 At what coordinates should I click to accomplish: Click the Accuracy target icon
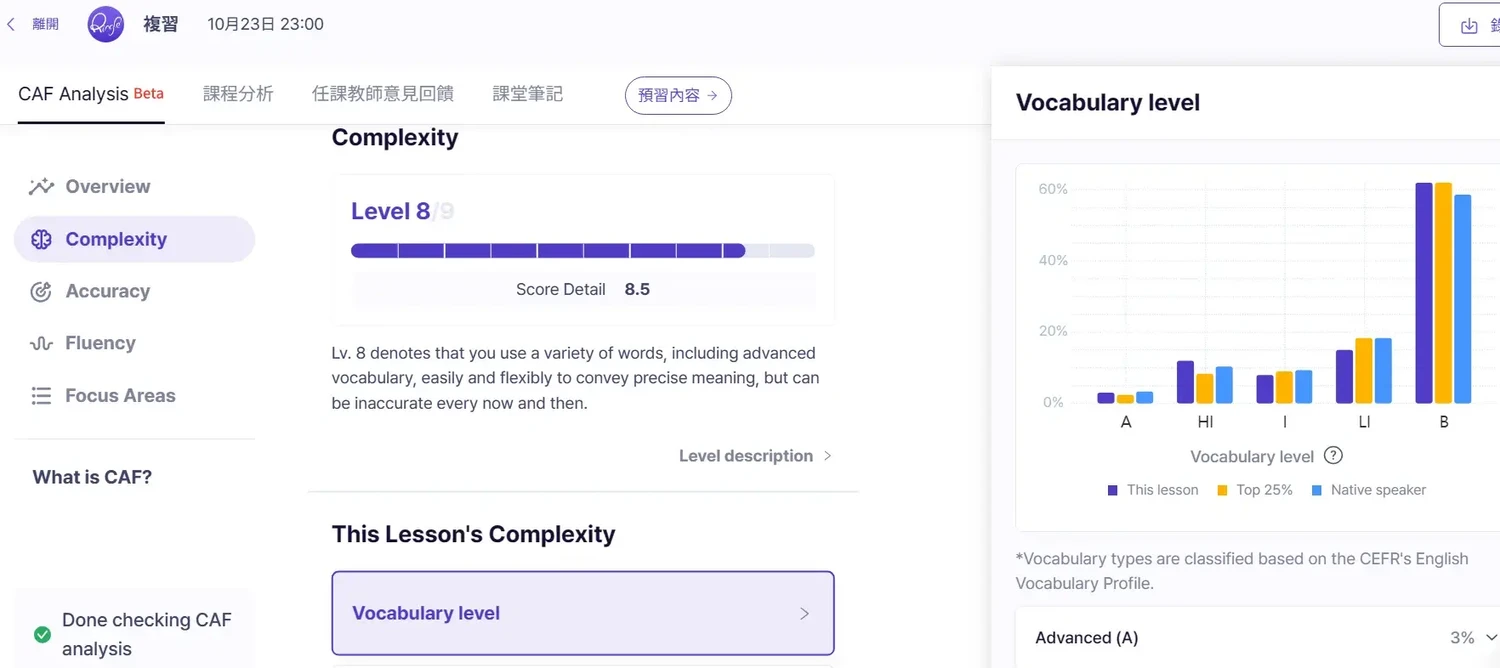41,292
